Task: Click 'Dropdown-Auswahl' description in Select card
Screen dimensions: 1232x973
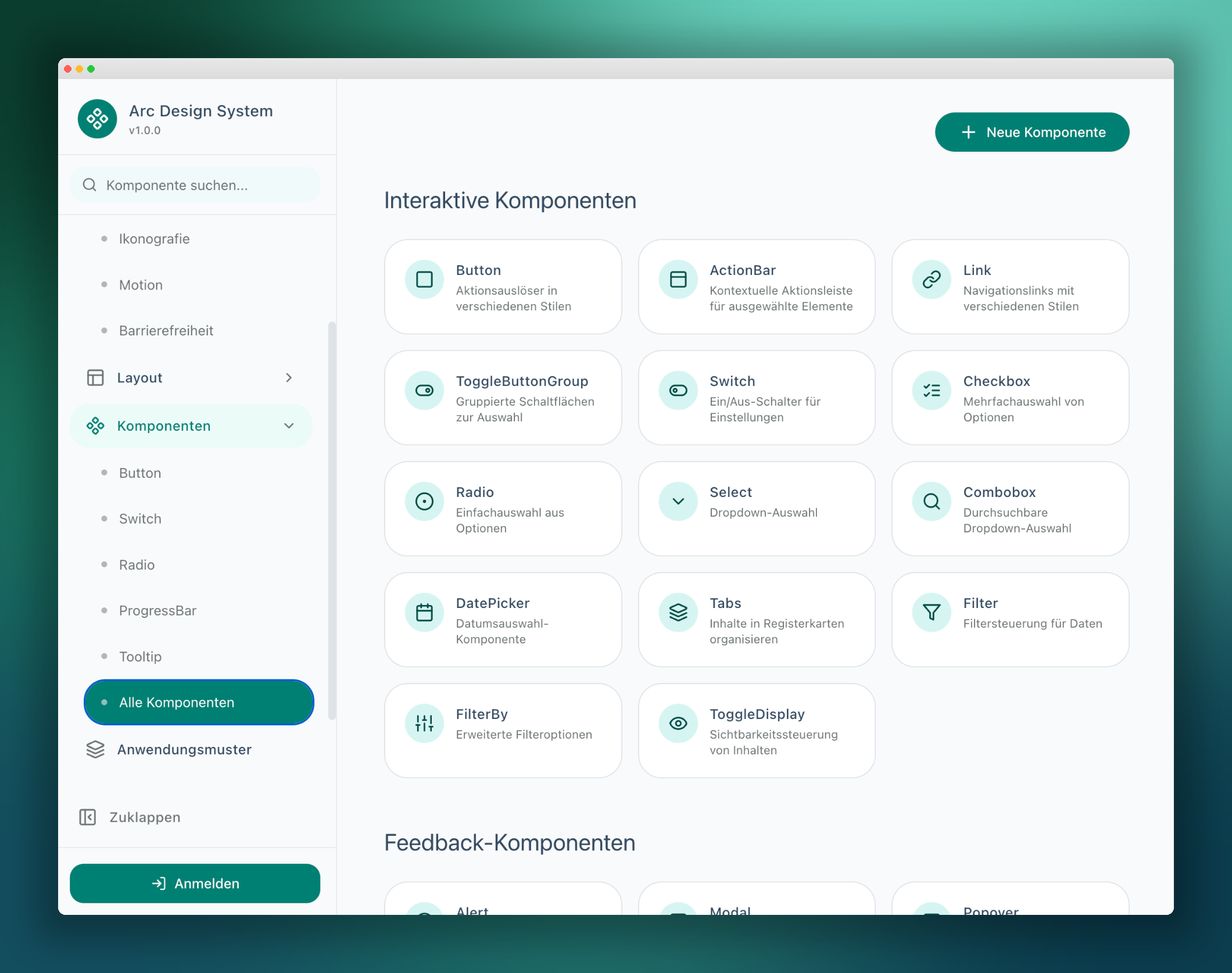Action: pos(764,513)
